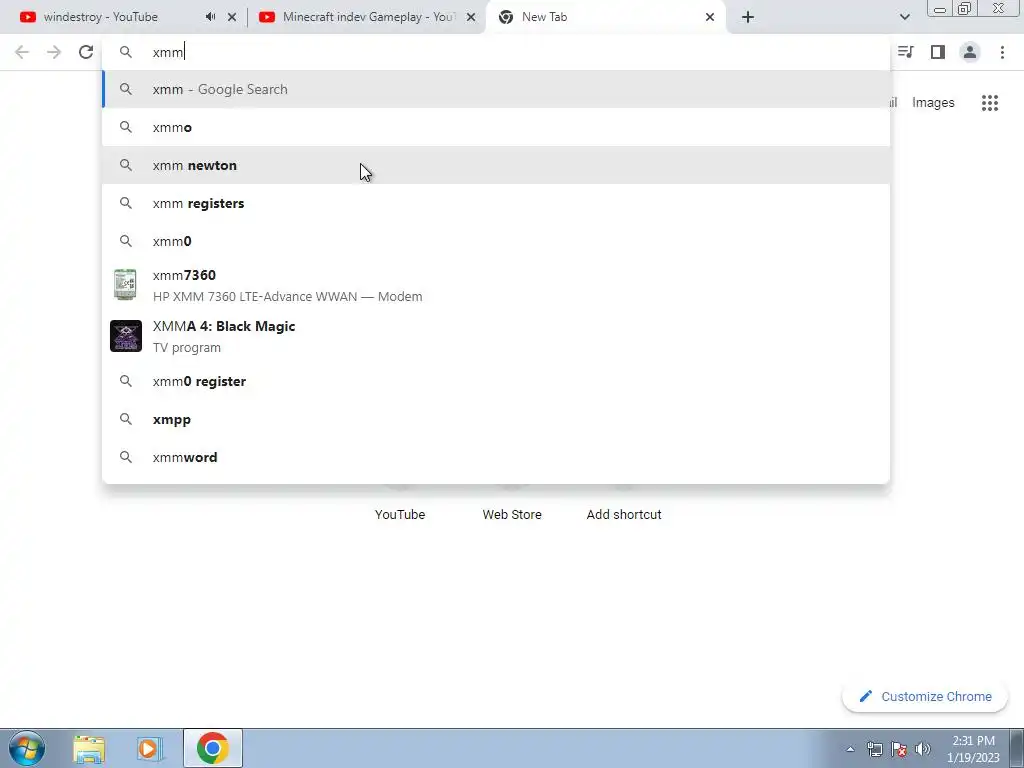Viewport: 1024px width, 768px height.
Task: Open the Images link
Action: tap(933, 103)
